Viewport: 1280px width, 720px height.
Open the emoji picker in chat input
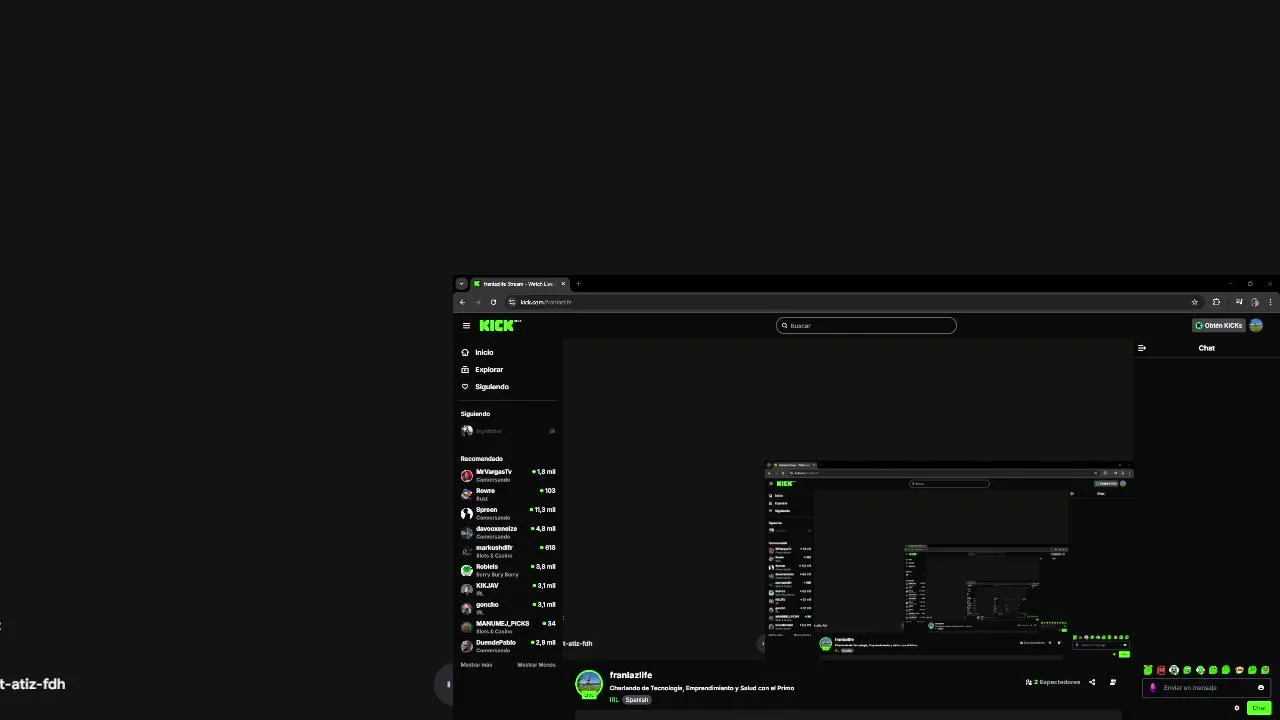pos(1260,688)
